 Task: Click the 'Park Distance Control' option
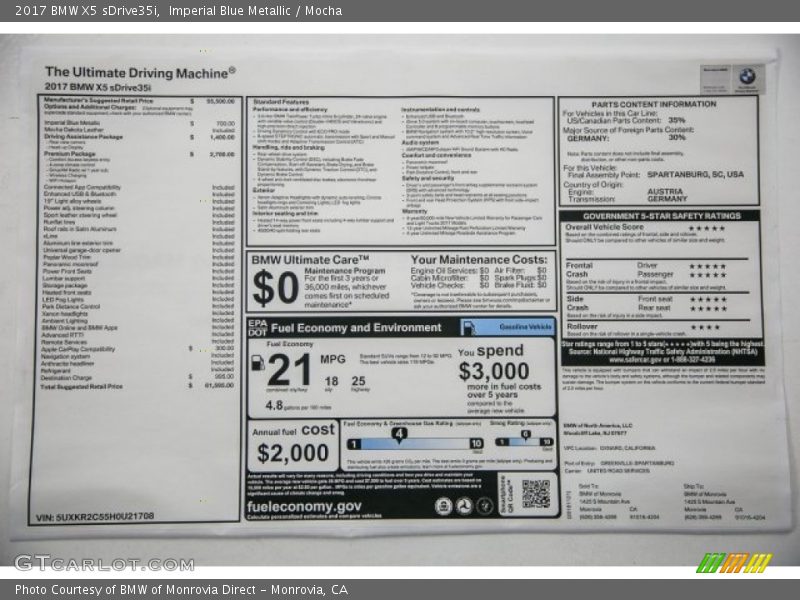pos(71,307)
